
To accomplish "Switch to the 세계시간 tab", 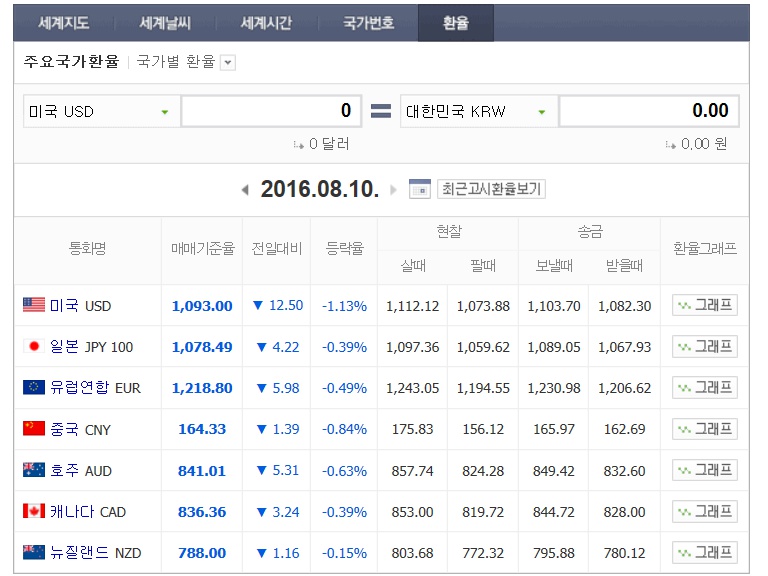I will [266, 23].
